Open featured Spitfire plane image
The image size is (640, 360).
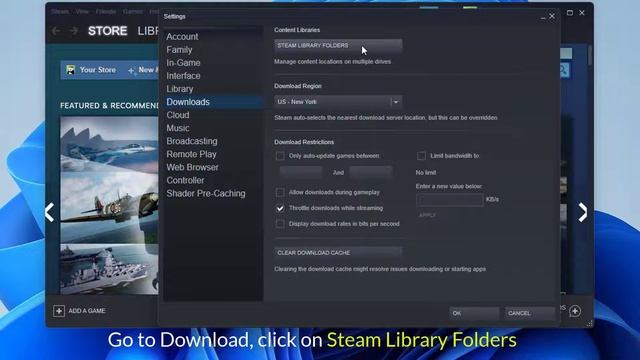(x=109, y=208)
